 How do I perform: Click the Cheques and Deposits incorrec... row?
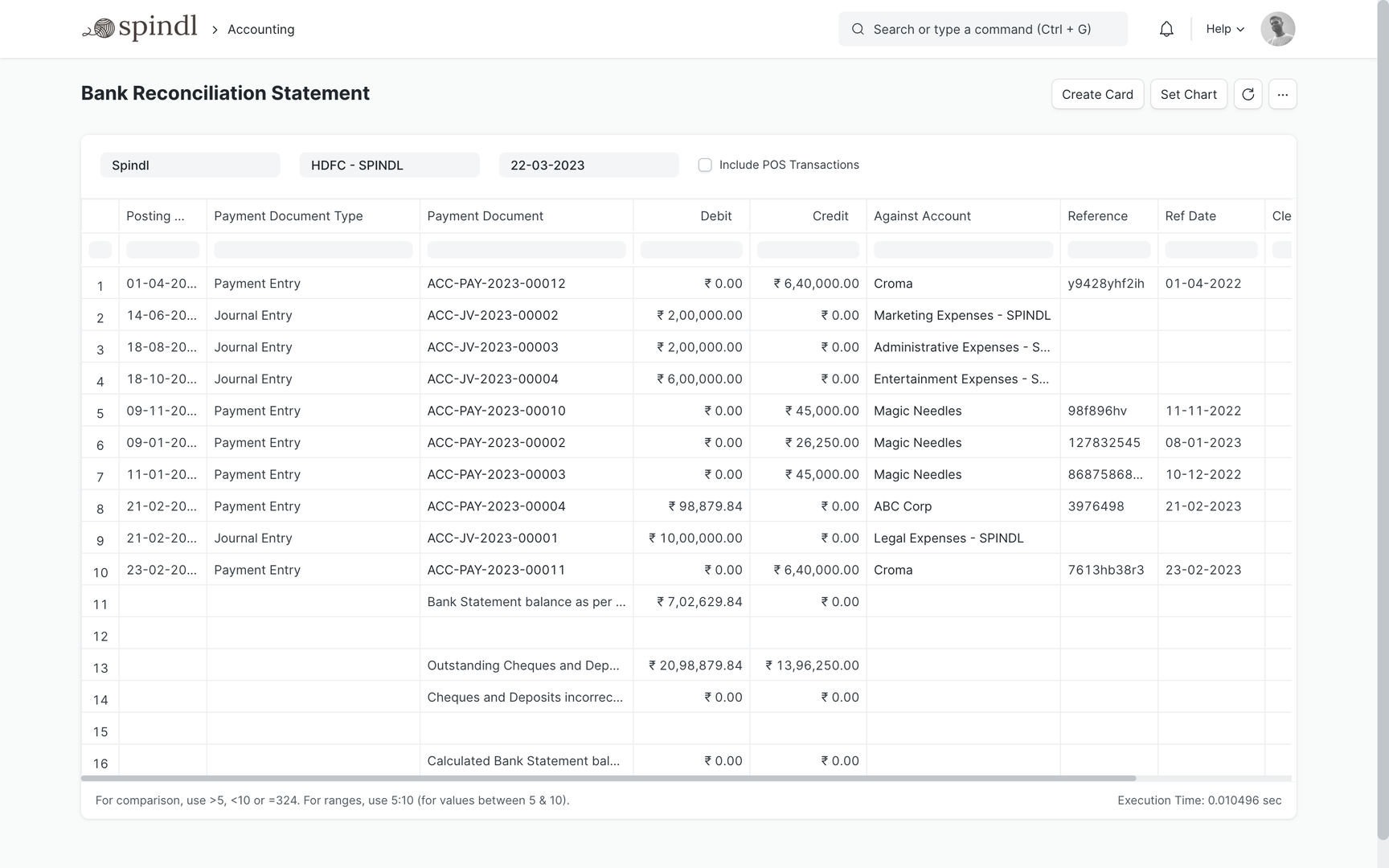686,697
